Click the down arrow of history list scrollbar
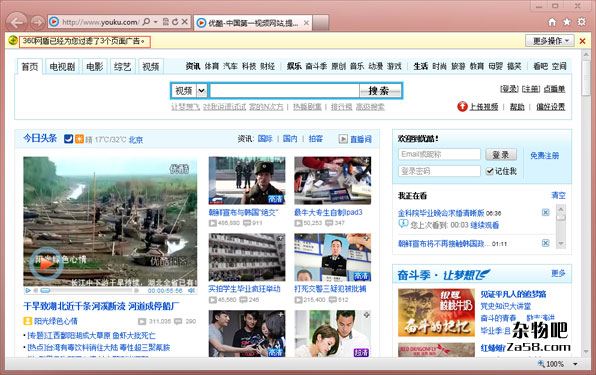The height and width of the screenshot is (375, 596). point(560,243)
